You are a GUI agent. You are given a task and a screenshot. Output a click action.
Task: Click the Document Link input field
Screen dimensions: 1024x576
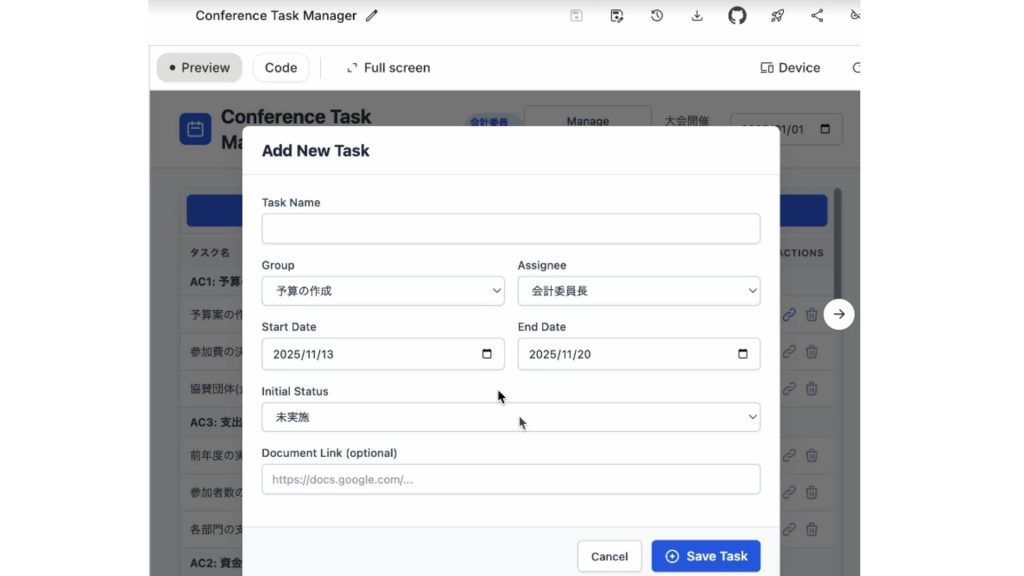click(511, 479)
